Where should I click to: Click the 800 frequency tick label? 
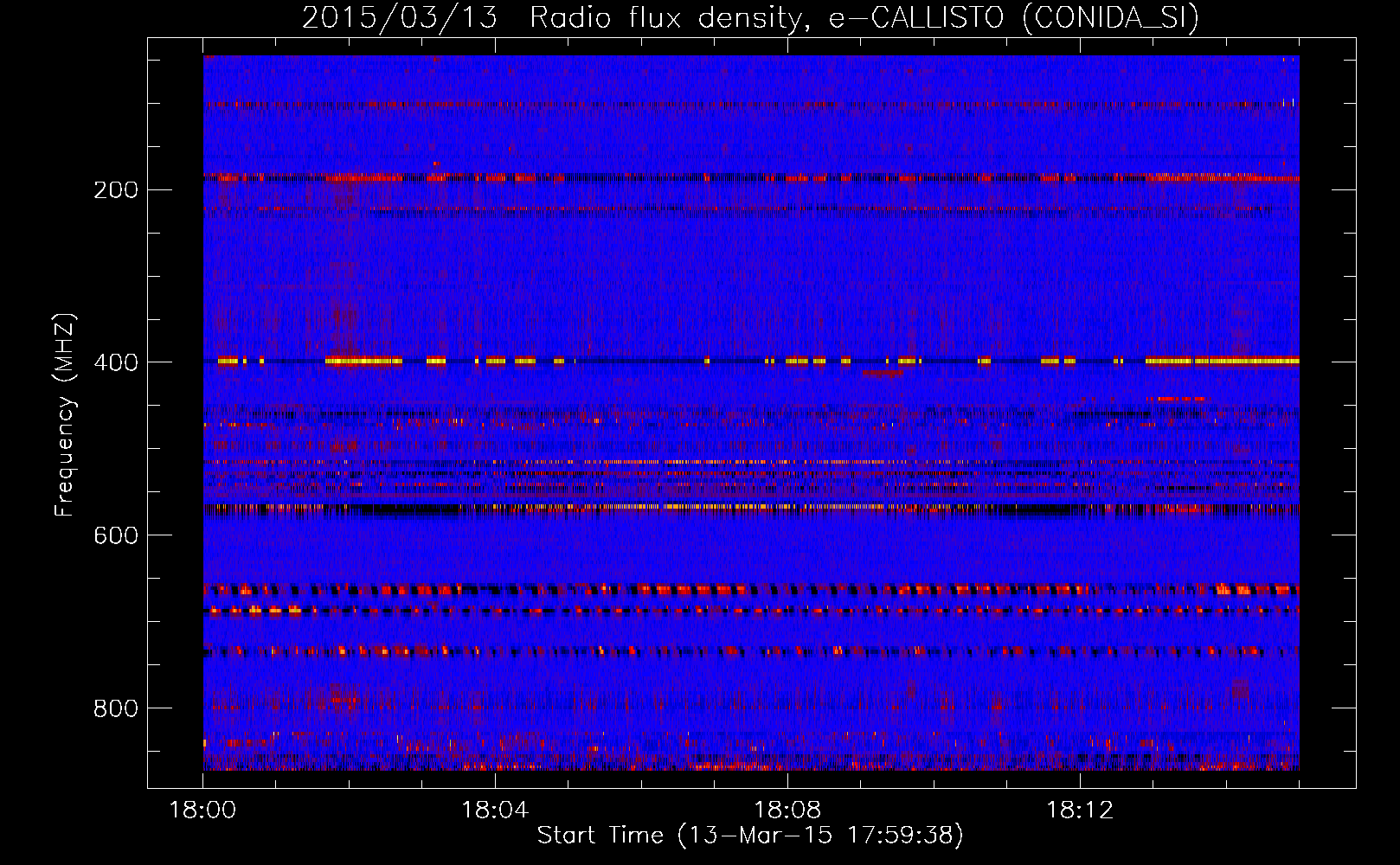click(115, 708)
